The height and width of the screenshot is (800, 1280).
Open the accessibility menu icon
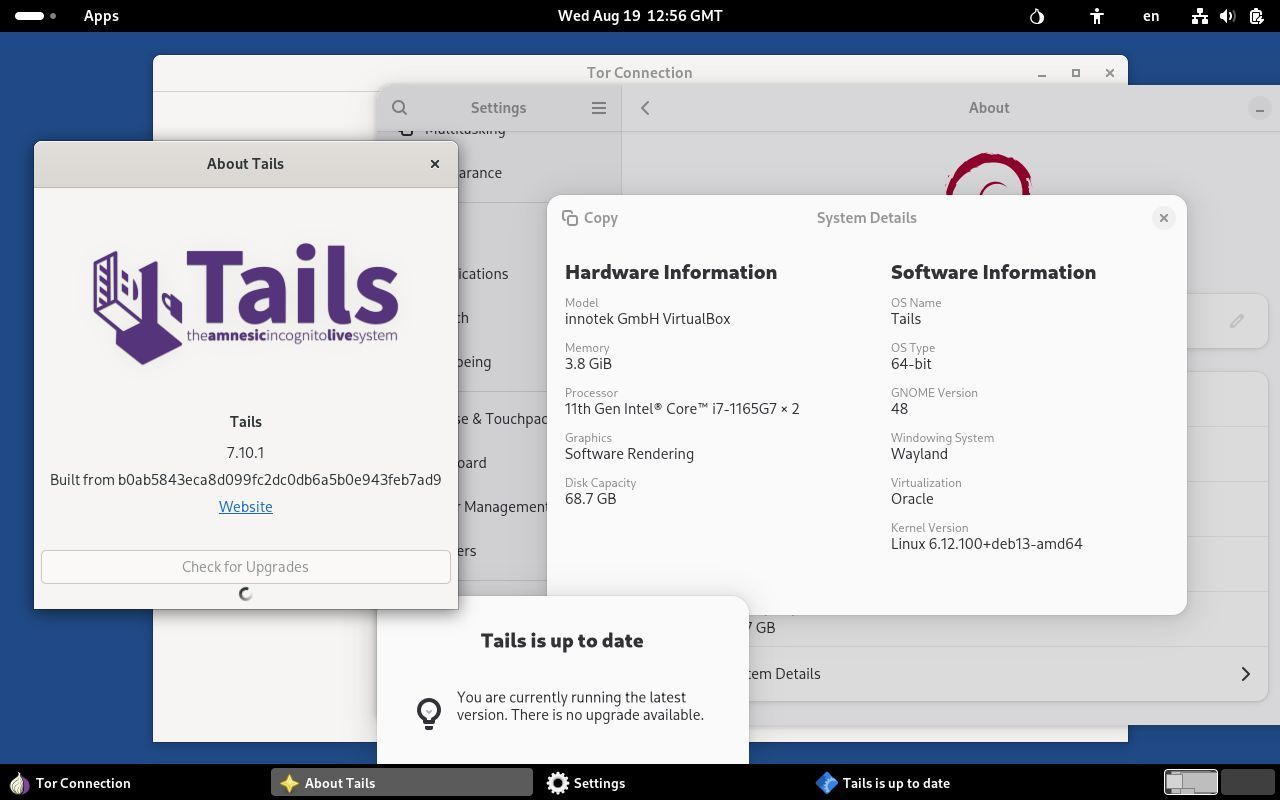coord(1097,16)
